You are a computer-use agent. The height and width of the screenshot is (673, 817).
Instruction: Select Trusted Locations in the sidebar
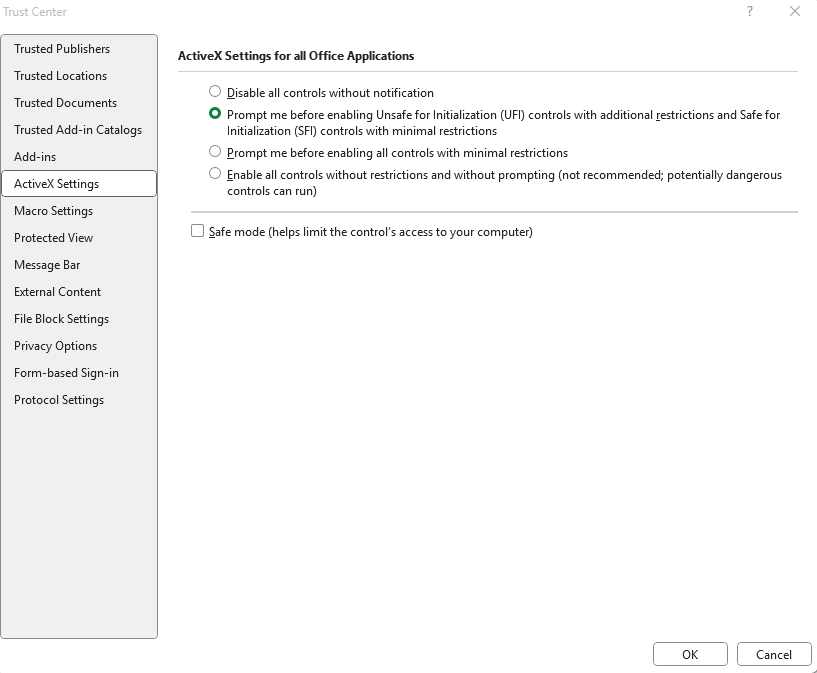tap(58, 75)
